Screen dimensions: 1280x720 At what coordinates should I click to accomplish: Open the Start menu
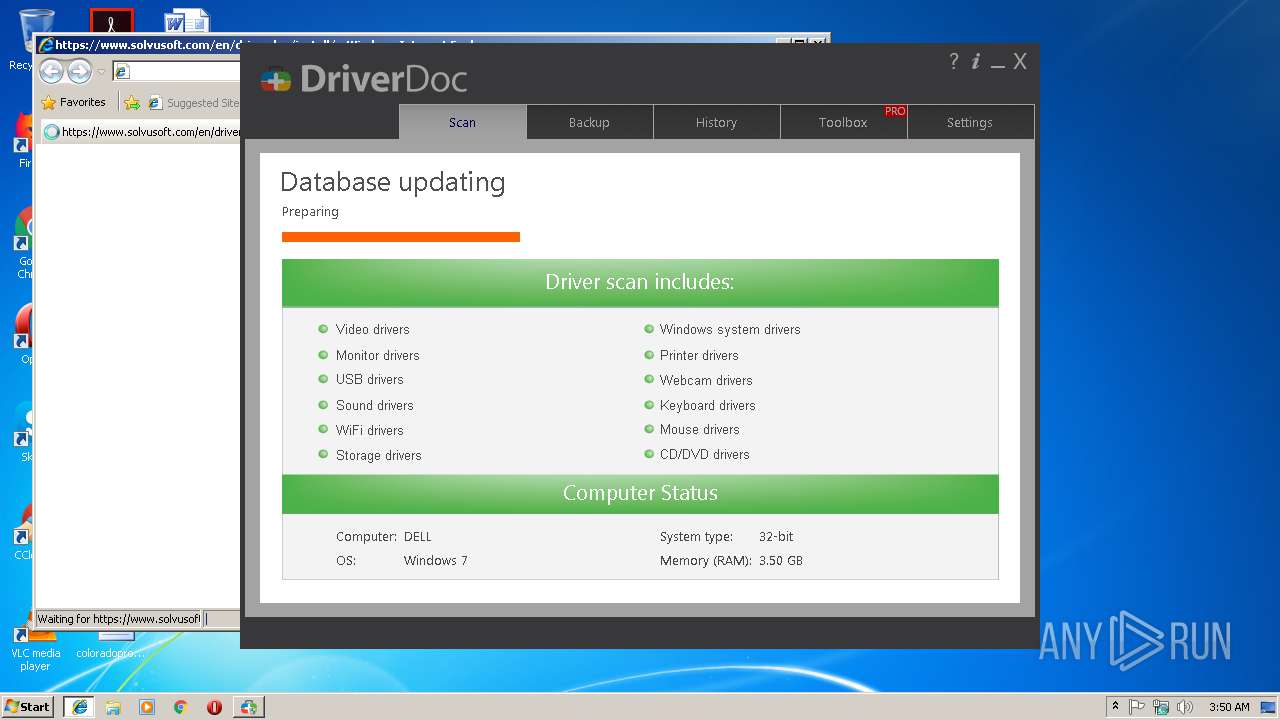tap(28, 707)
